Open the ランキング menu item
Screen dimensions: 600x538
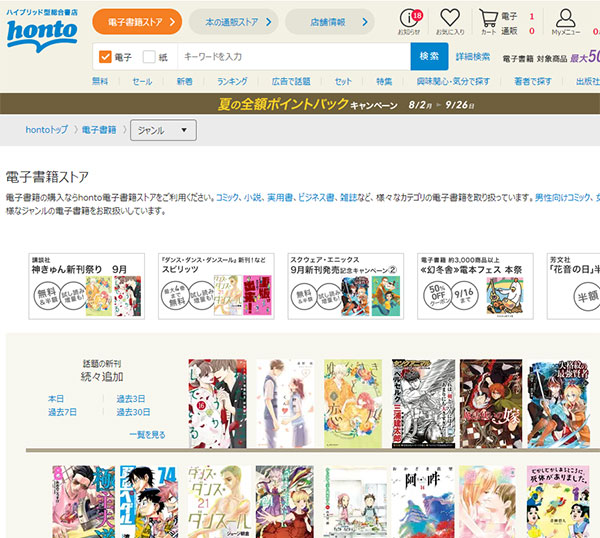[232, 81]
